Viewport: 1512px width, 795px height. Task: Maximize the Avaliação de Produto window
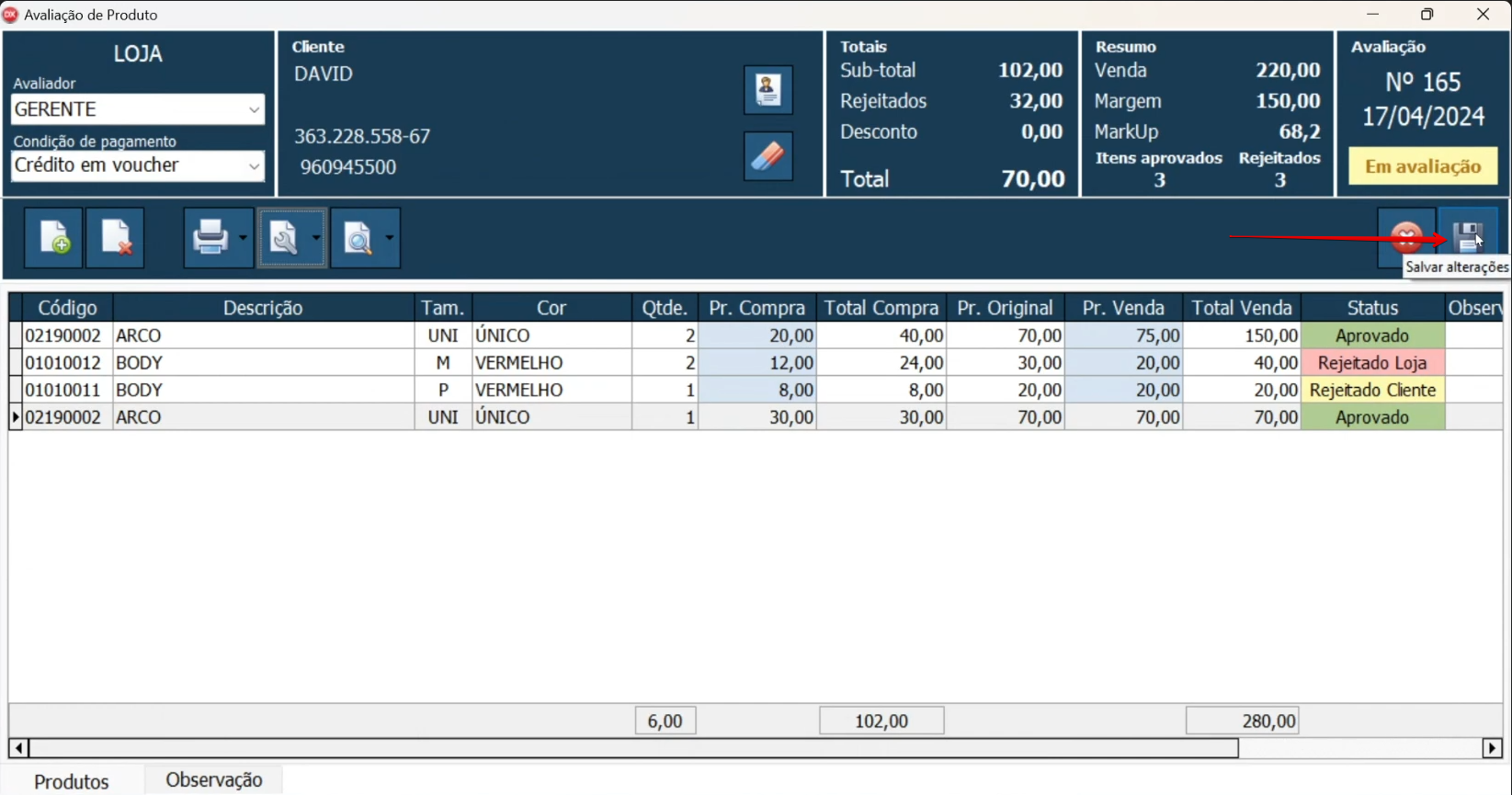[x=1427, y=14]
